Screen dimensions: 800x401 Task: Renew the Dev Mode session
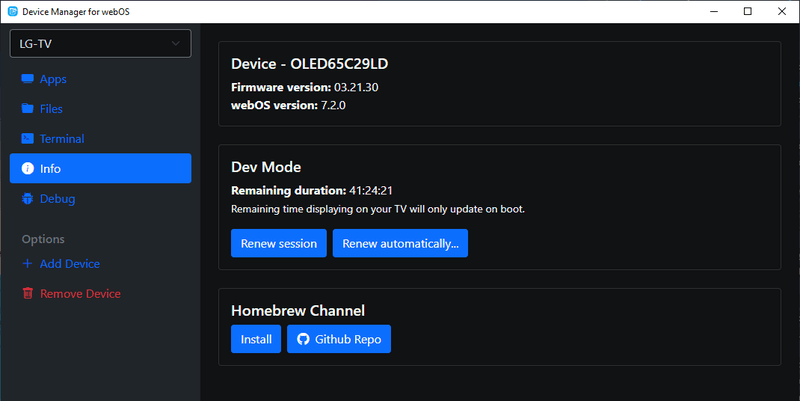tap(279, 243)
